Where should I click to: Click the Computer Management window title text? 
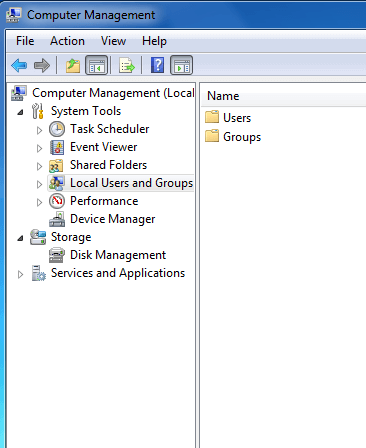(91, 15)
